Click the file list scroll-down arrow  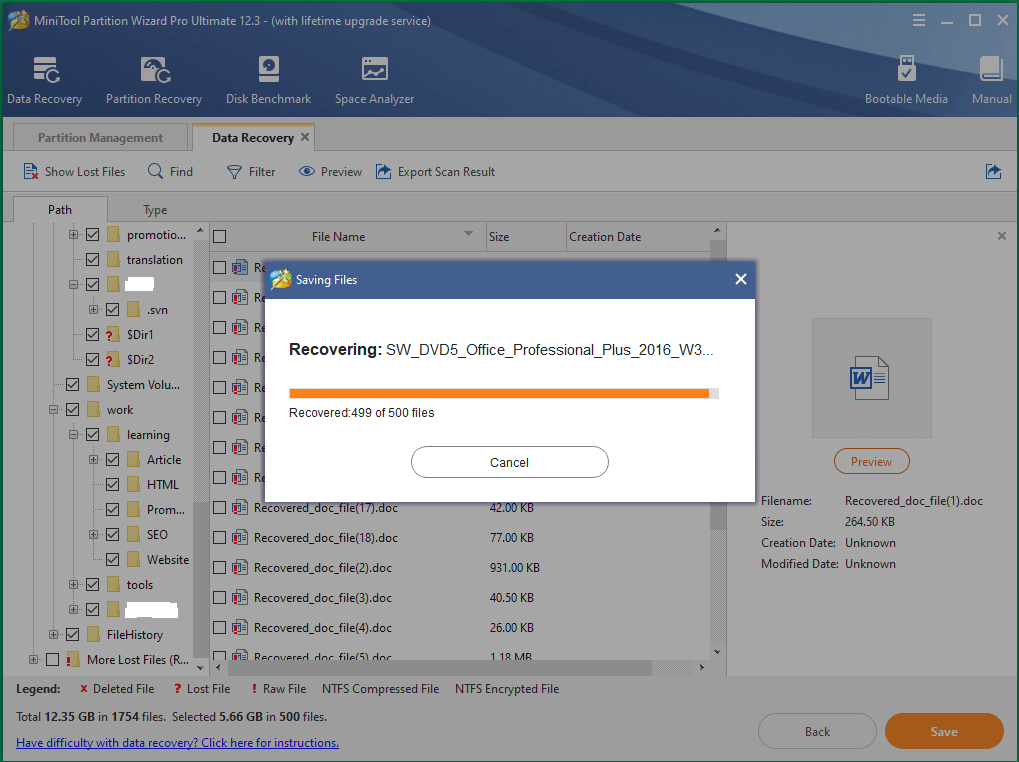tap(717, 652)
